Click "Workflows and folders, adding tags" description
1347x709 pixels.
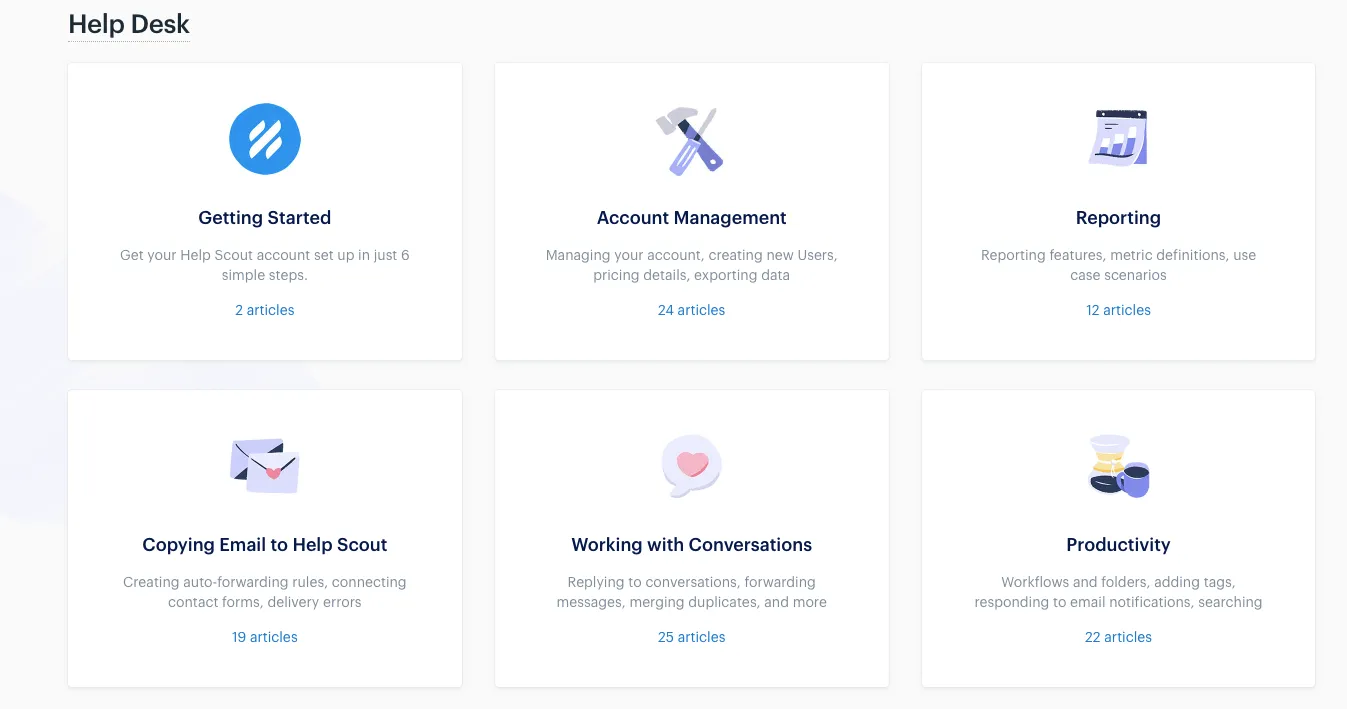(1118, 592)
